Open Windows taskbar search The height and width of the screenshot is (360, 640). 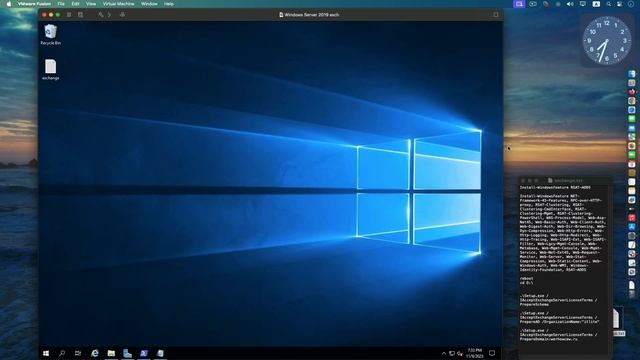point(62,353)
